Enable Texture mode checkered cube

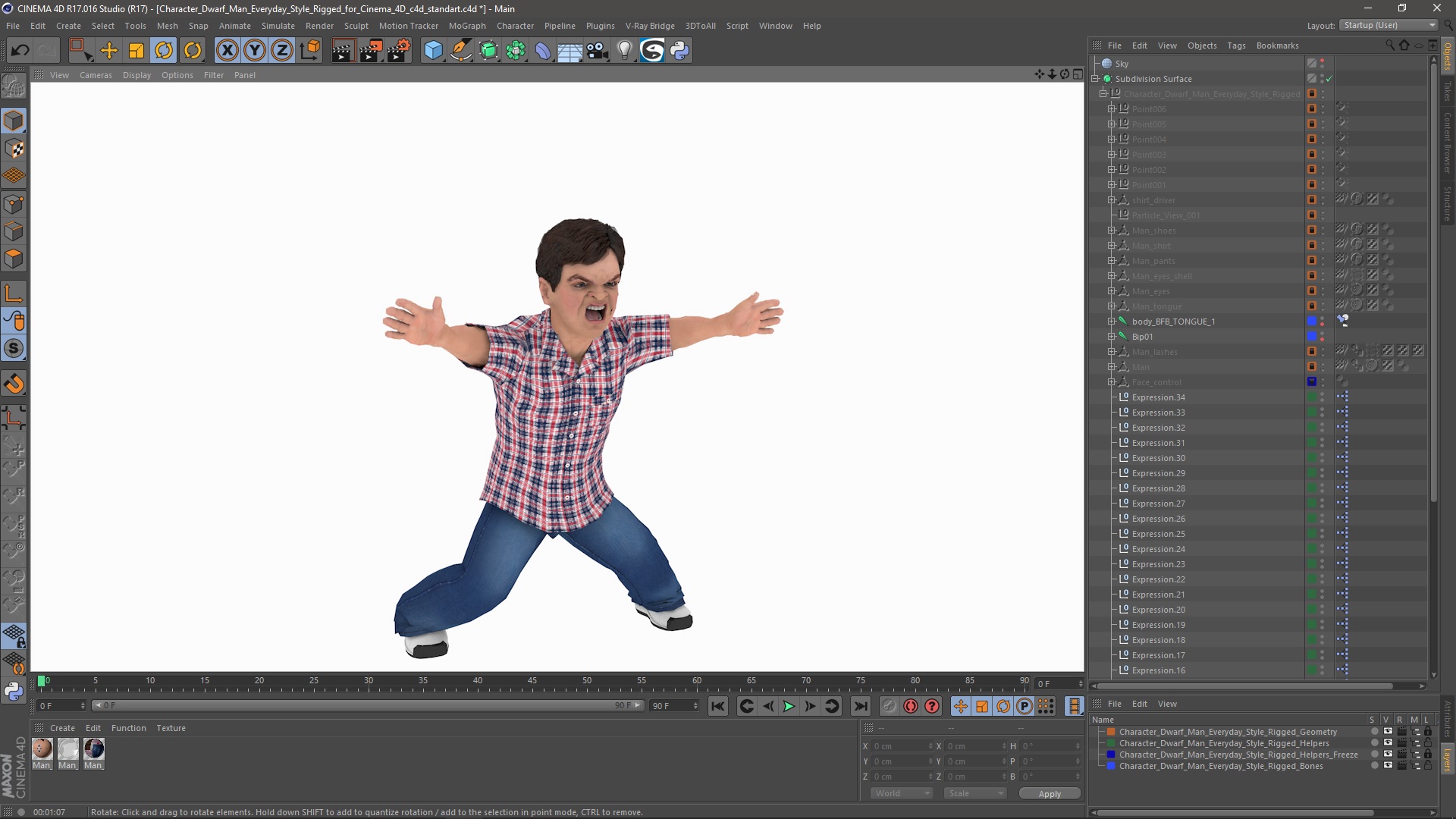[14, 149]
